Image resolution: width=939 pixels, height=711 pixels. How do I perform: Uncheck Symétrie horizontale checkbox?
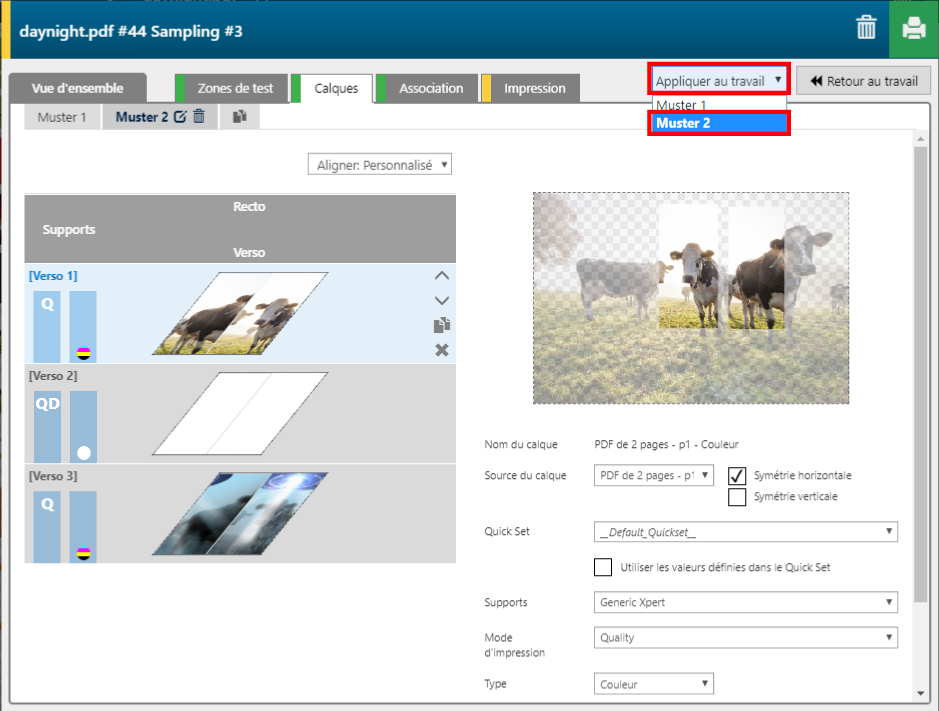tap(737, 476)
